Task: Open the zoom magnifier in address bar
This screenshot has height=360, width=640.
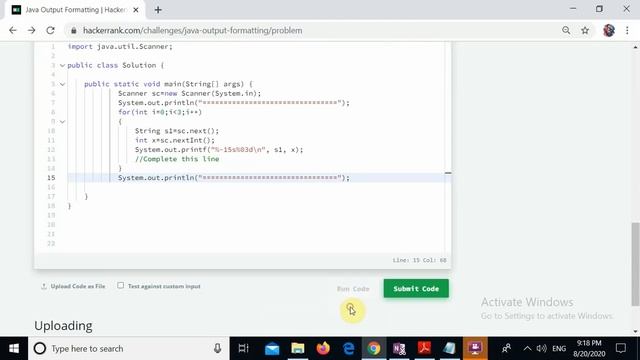Action: [566, 31]
